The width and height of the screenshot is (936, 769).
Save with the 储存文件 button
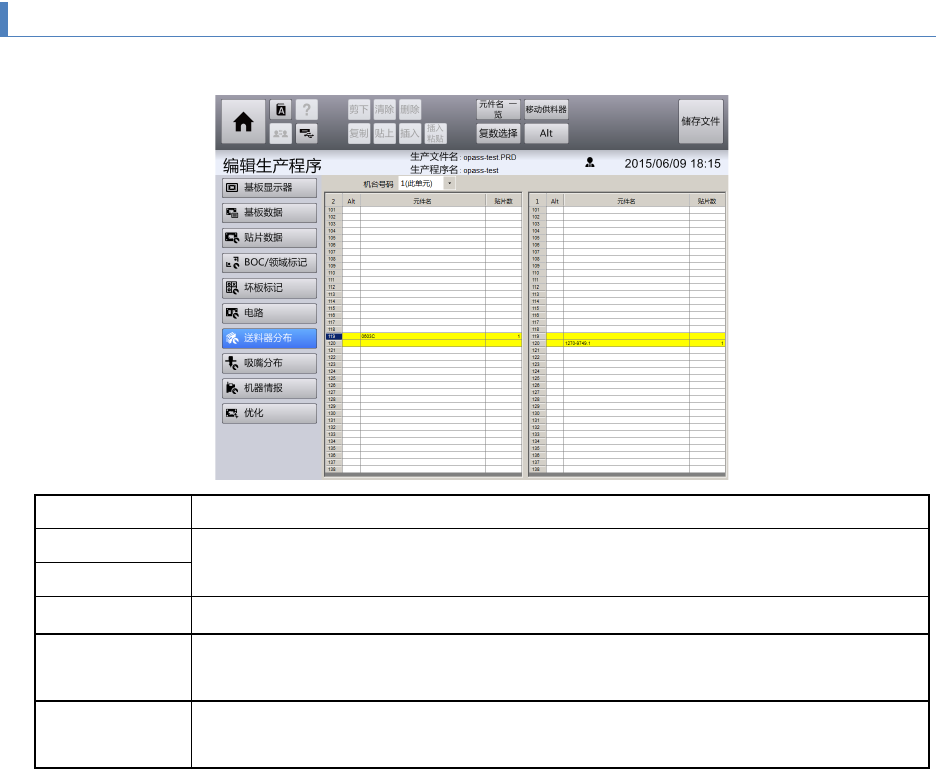point(701,122)
